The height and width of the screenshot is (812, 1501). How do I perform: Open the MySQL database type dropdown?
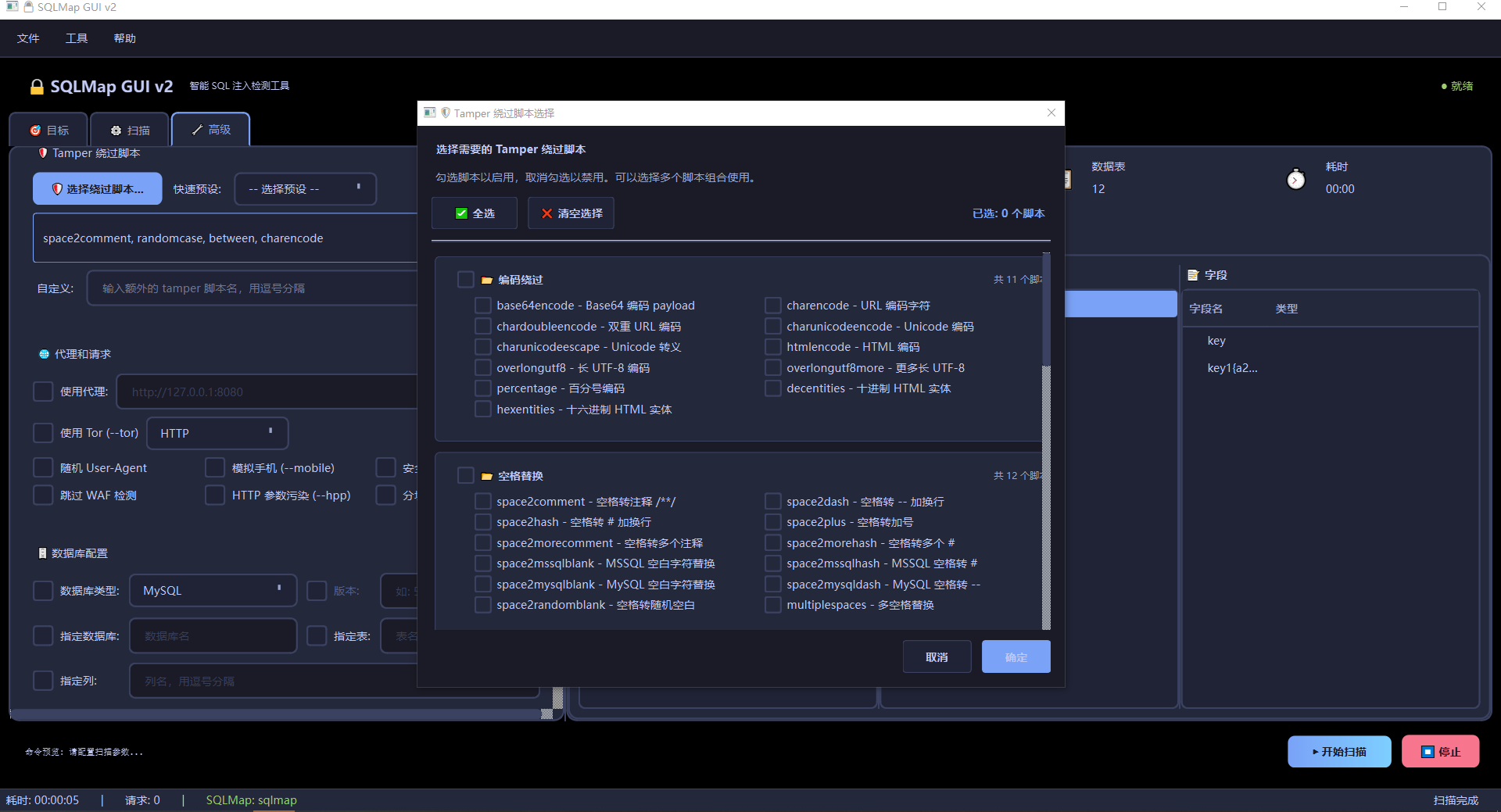coord(213,590)
